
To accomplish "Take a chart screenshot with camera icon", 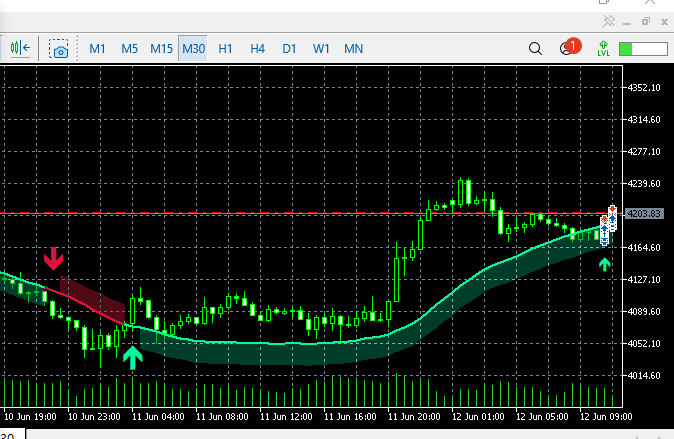I will (x=58, y=49).
